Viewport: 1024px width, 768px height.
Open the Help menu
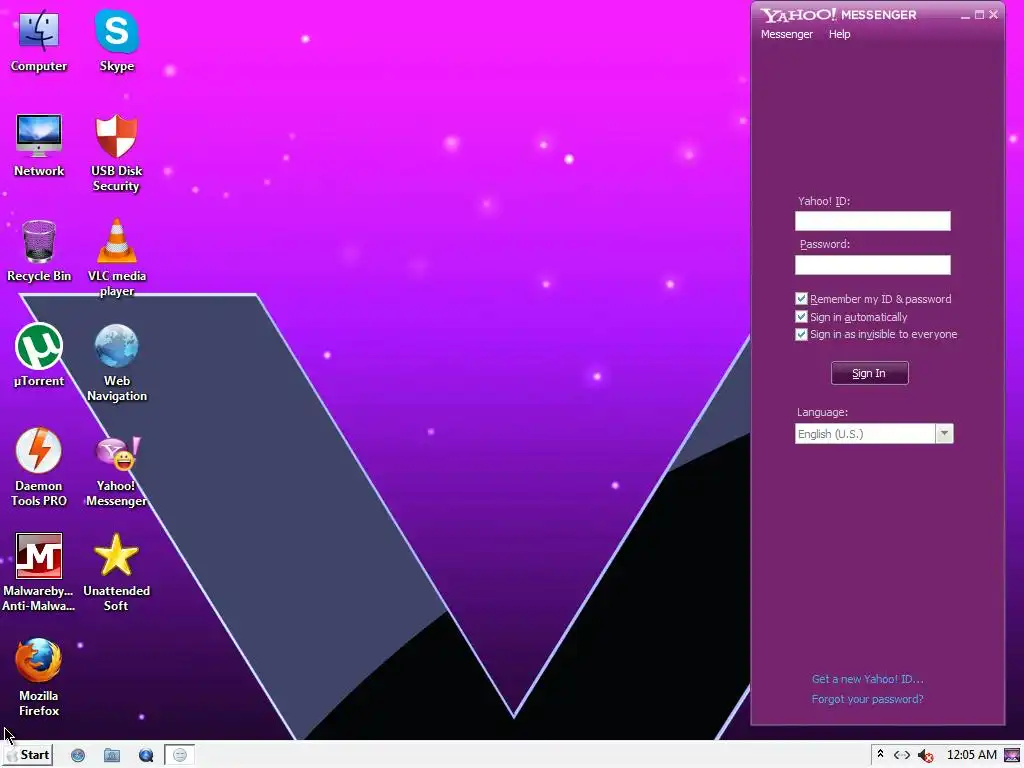tap(839, 34)
